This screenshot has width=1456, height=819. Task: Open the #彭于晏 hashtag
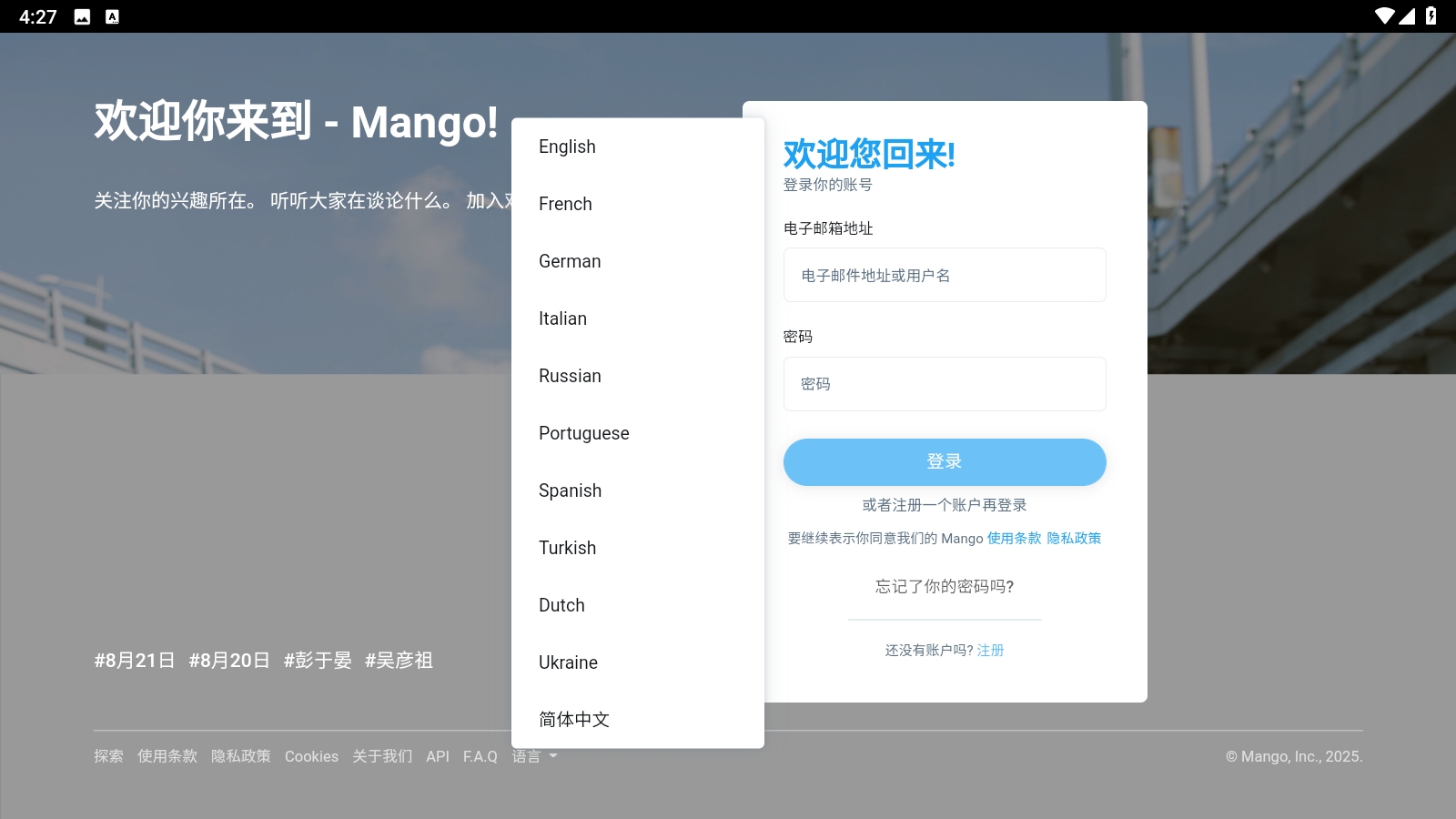(318, 661)
